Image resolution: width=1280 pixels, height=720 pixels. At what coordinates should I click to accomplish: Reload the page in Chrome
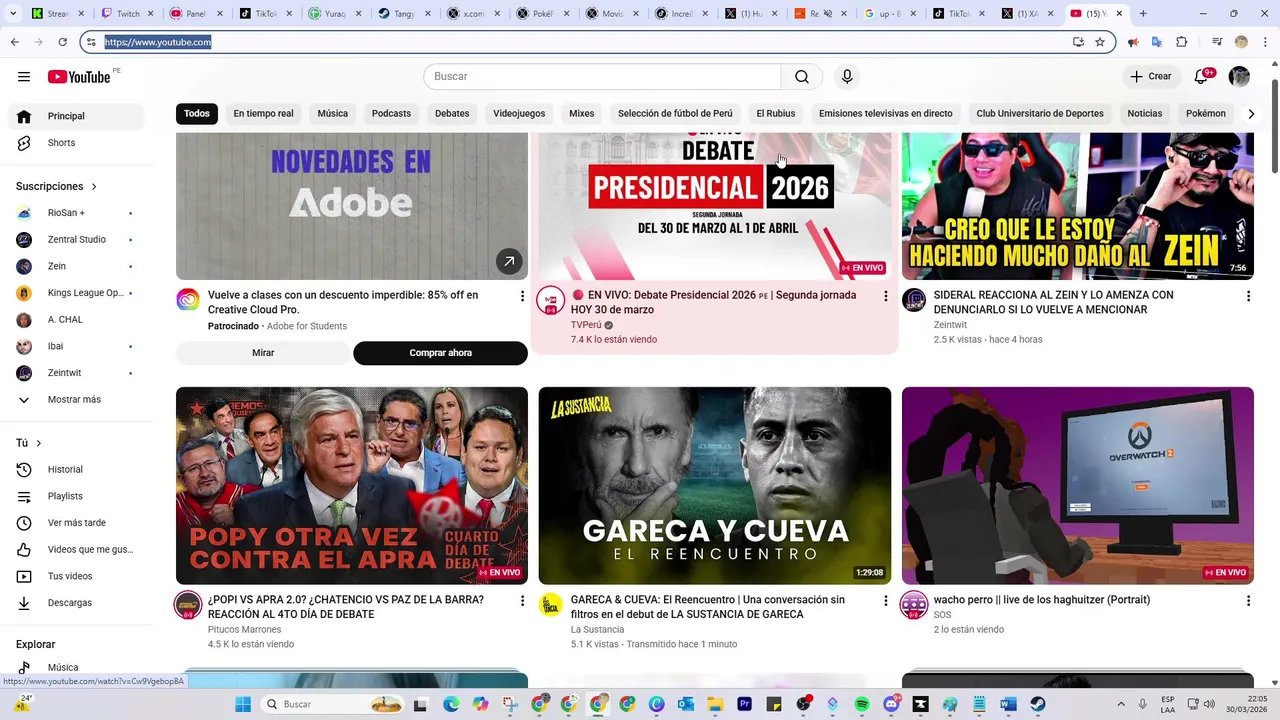click(63, 42)
